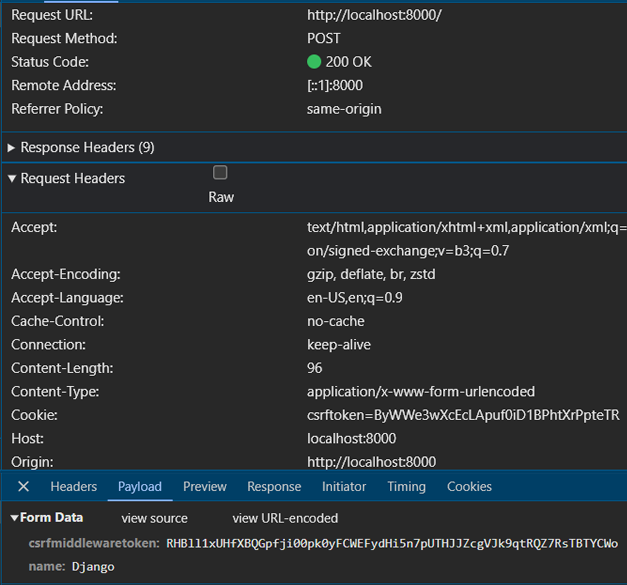Tick the Raw request headers checkbox

coord(220,172)
